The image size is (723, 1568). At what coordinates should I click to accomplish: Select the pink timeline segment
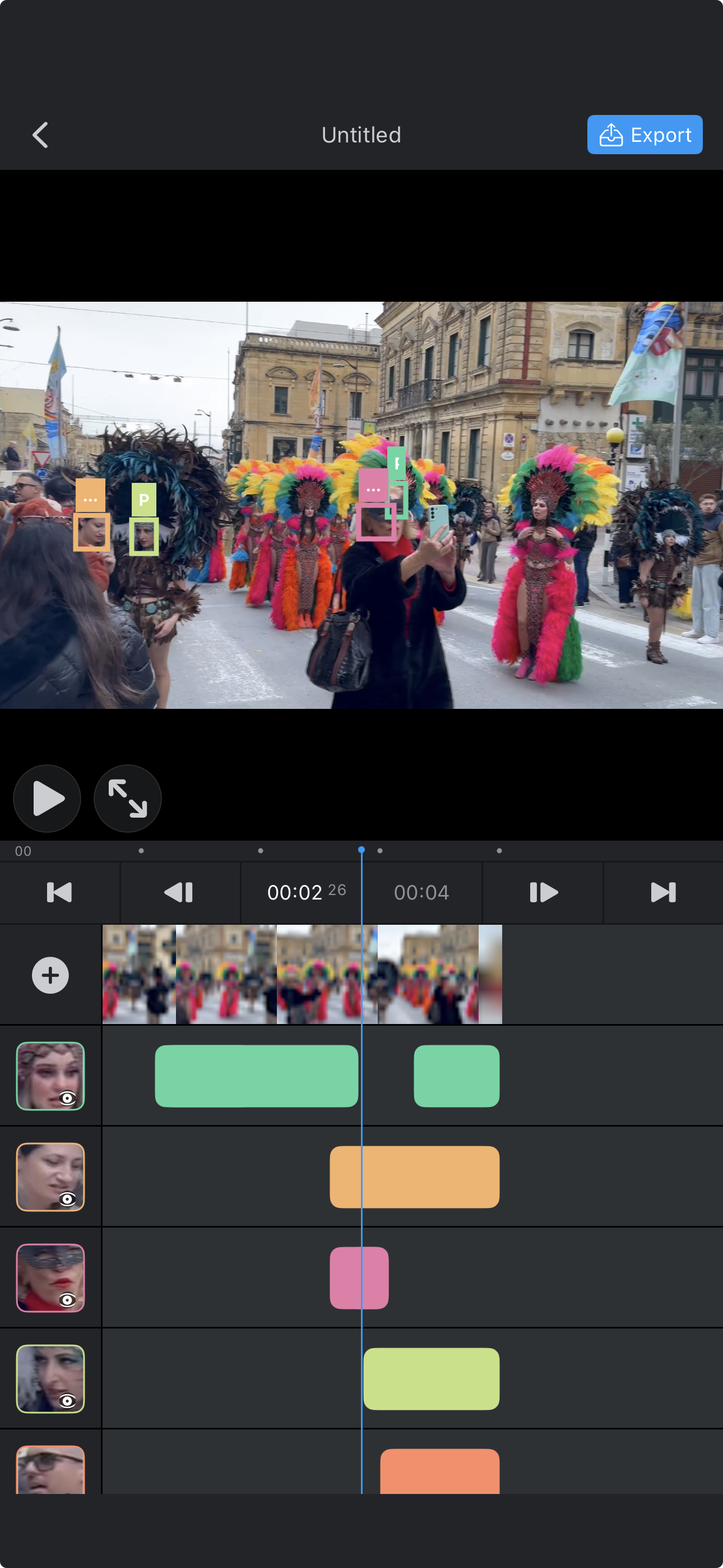(x=359, y=1278)
